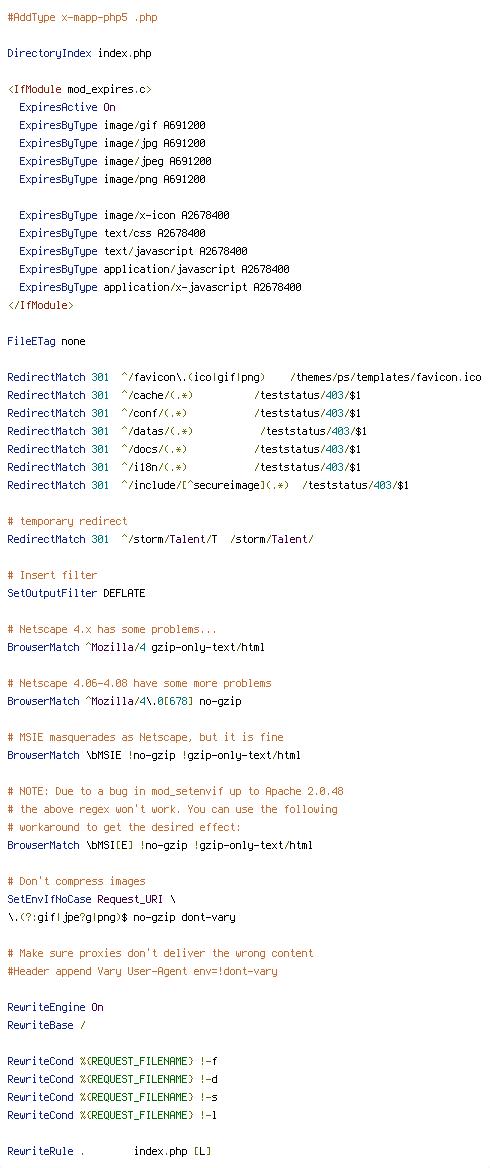Click the 'no-gzip dont-vary' regex line

point(121,916)
